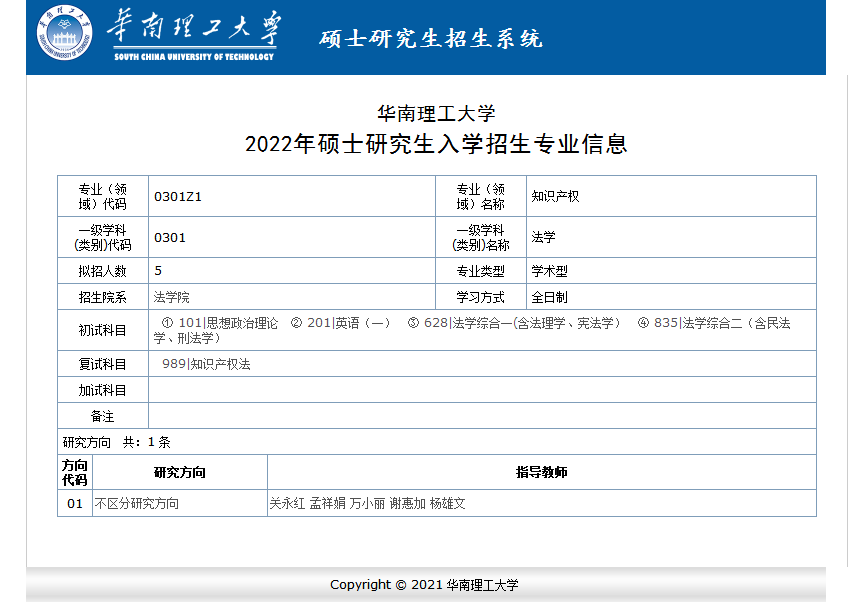Viewport: 862px width, 608px height.
Task: Click the 加试科目 label cell
Action: point(103,390)
